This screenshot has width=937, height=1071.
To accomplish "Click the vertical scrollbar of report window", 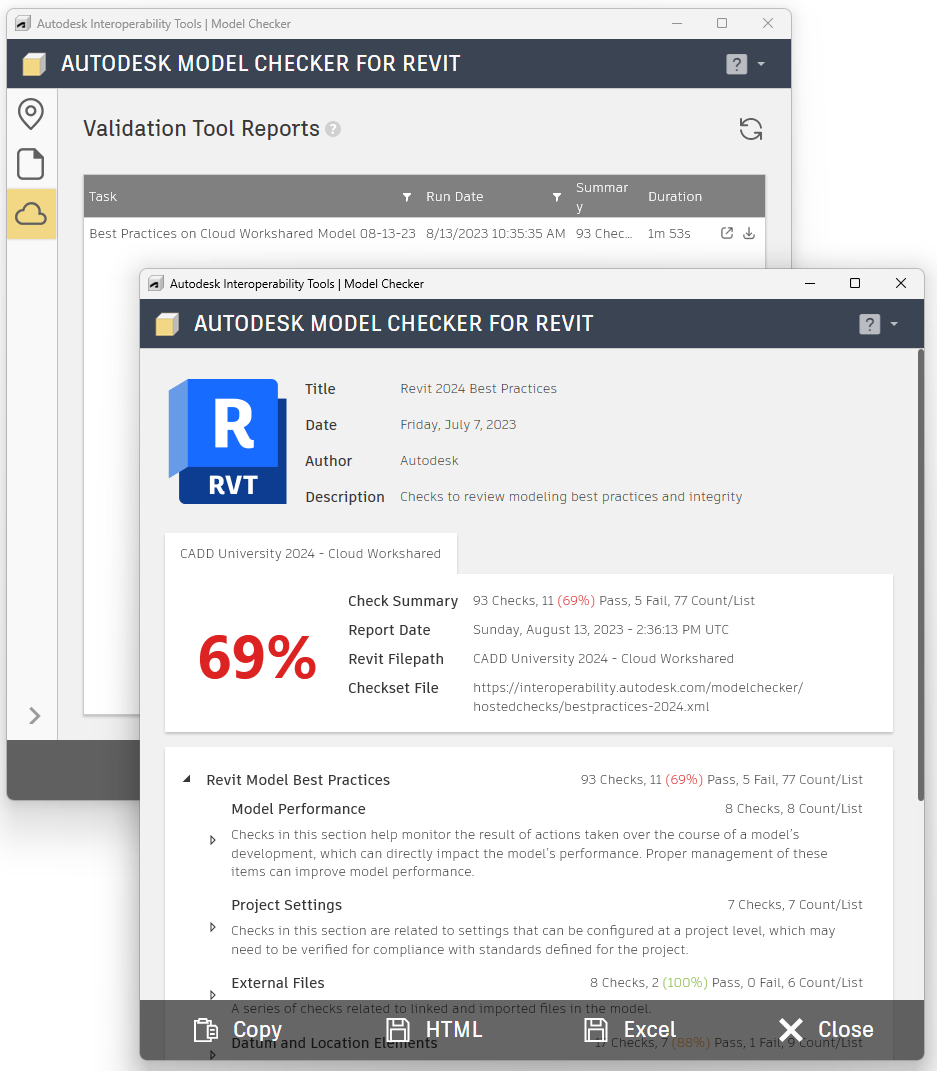I will click(x=920, y=574).
